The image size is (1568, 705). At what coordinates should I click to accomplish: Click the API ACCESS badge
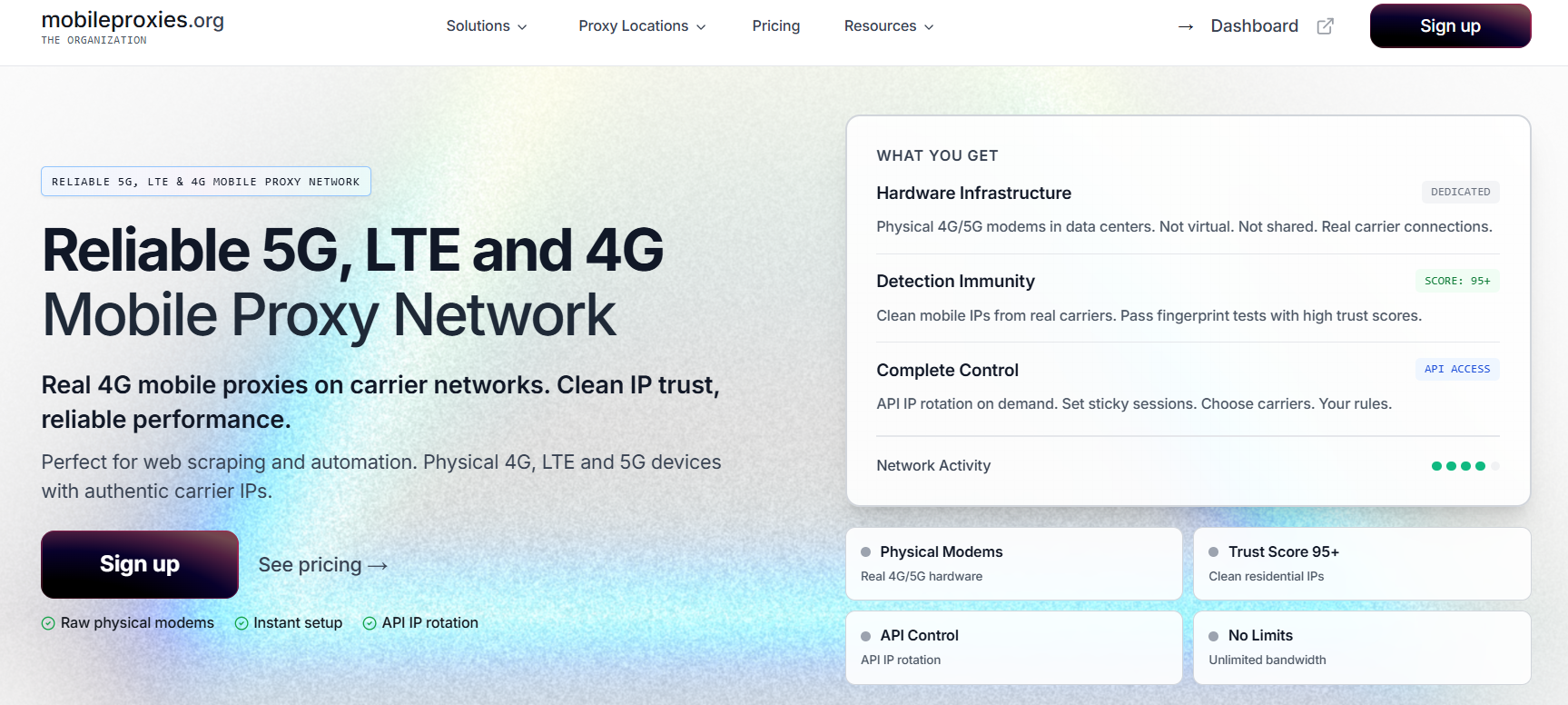pyautogui.click(x=1456, y=369)
